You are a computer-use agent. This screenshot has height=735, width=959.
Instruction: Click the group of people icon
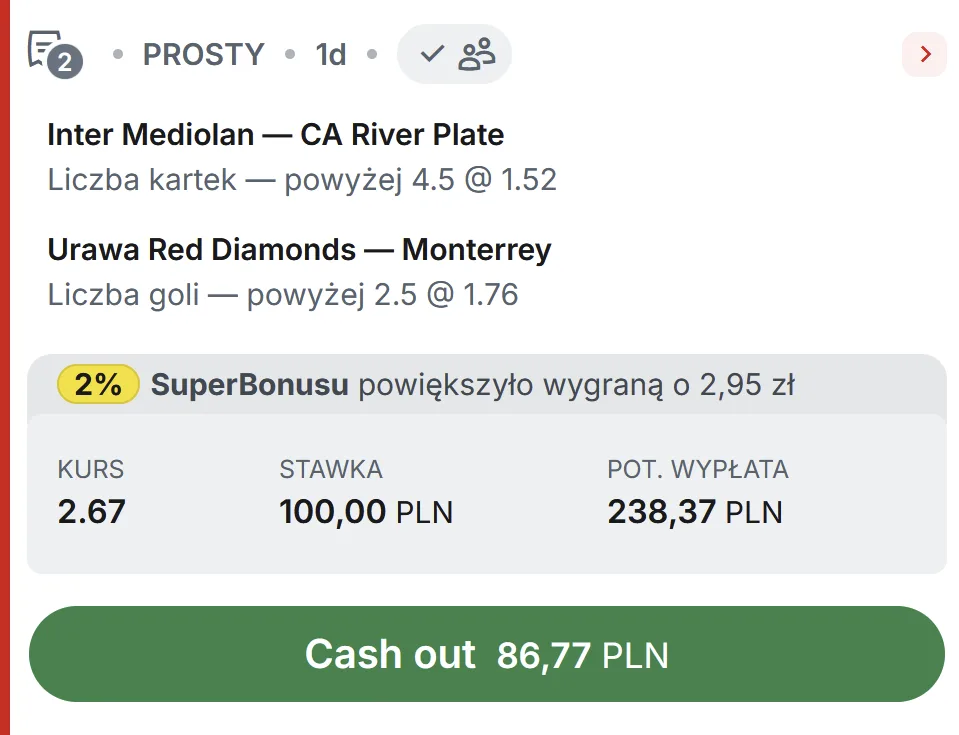coord(477,54)
